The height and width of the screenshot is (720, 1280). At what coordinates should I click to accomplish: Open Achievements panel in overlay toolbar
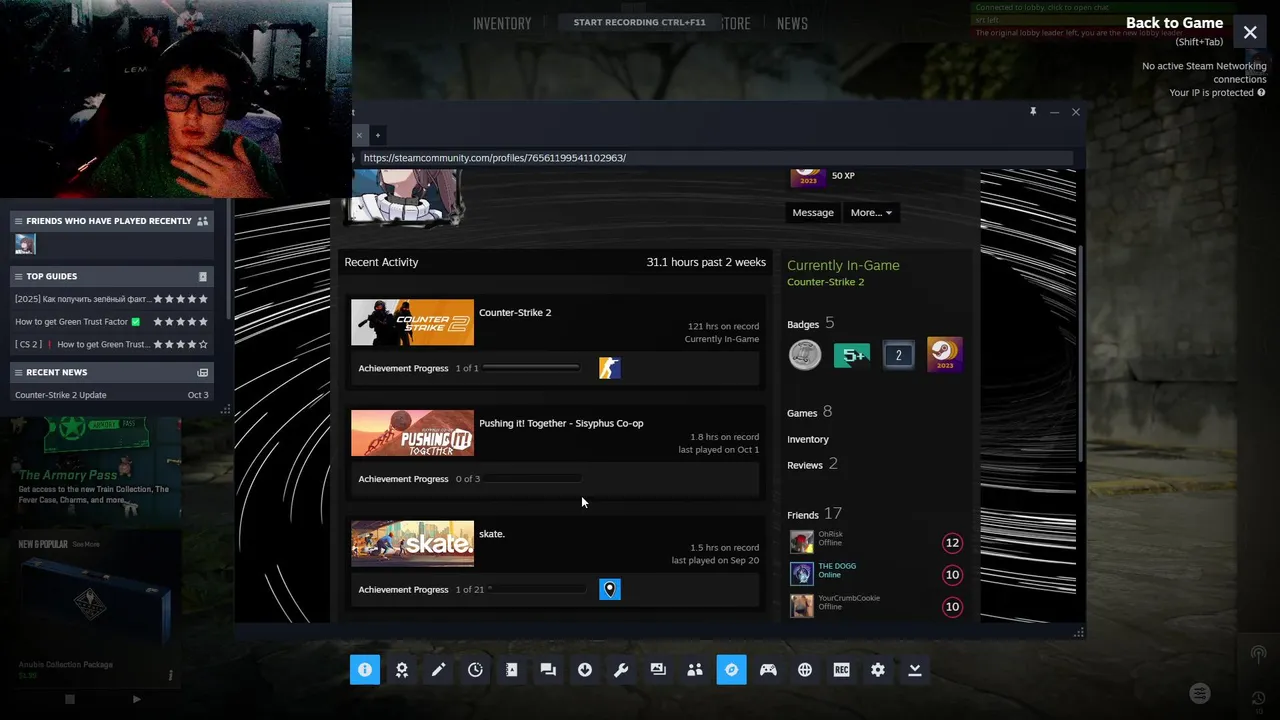[x=402, y=670]
